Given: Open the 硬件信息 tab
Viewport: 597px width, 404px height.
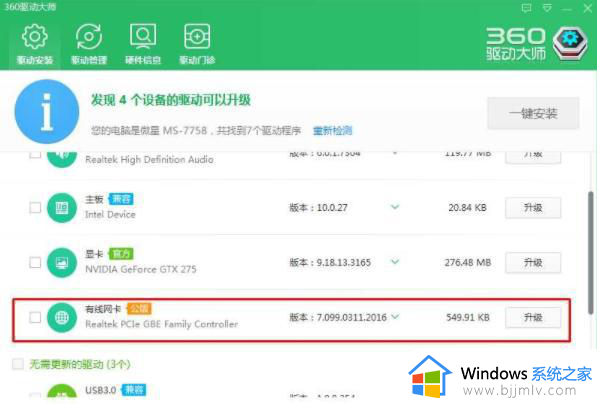Looking at the screenshot, I should 143,44.
